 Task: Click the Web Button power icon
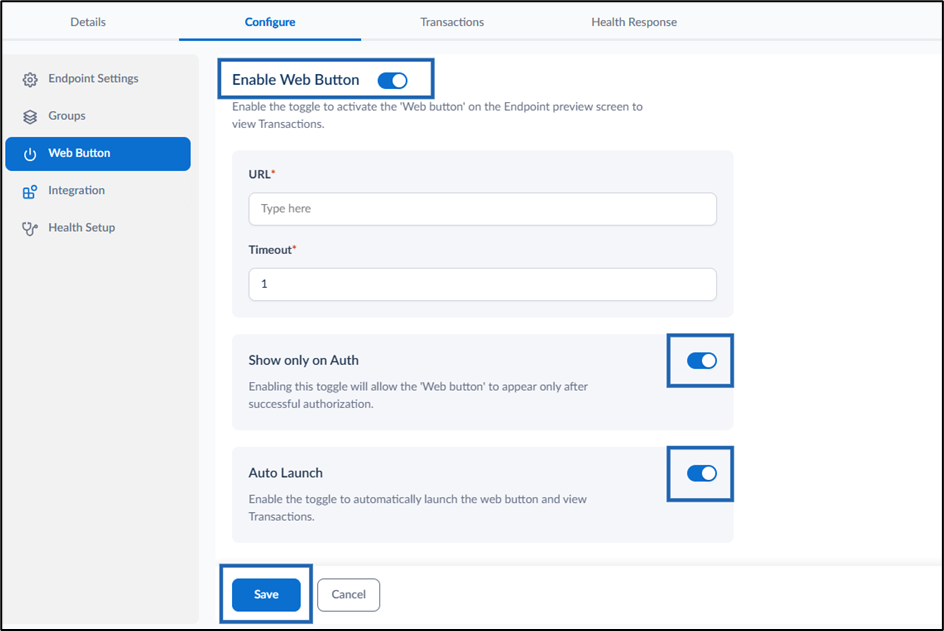click(30, 154)
